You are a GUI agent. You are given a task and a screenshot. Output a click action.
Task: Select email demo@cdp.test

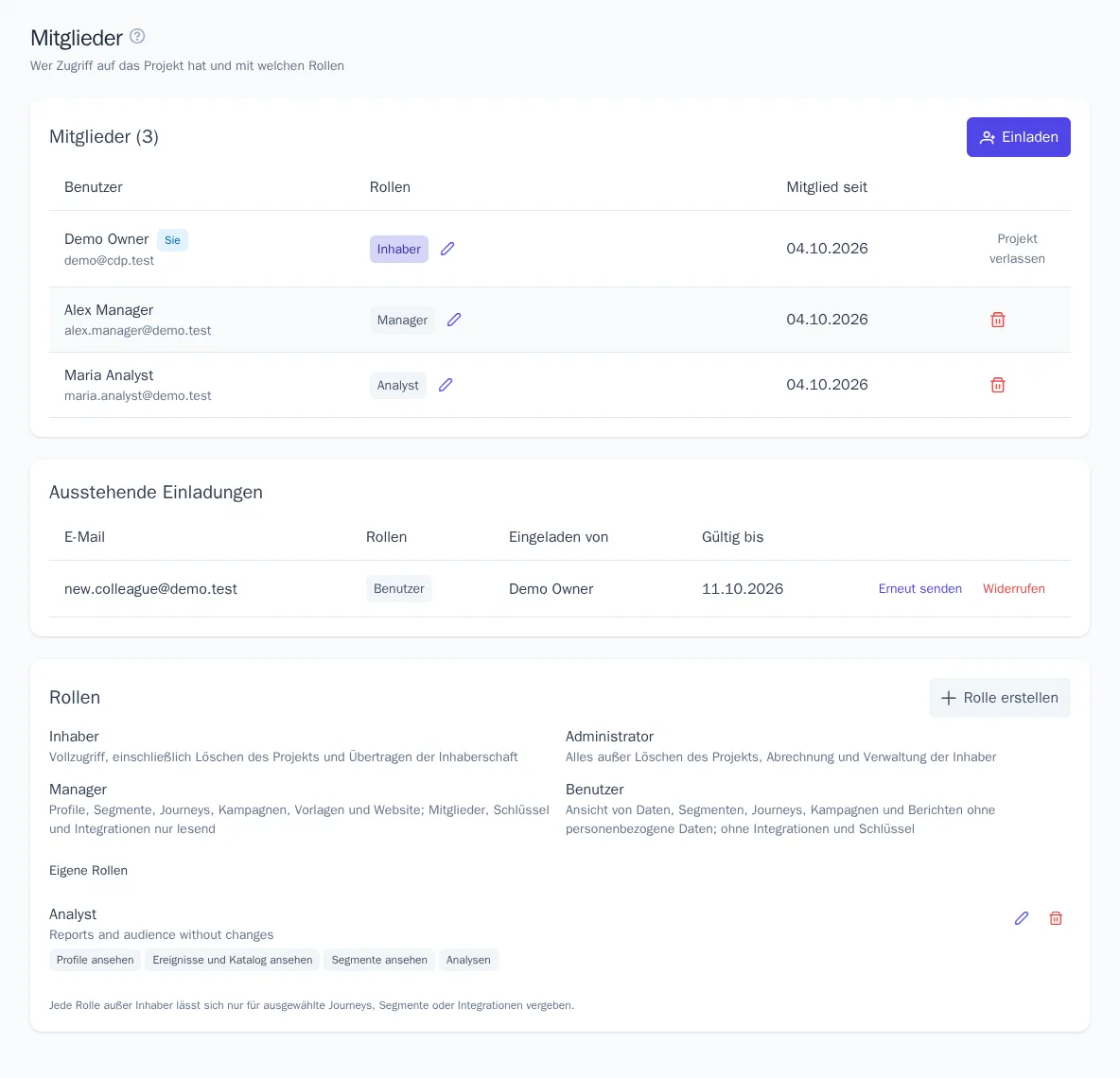110,261
